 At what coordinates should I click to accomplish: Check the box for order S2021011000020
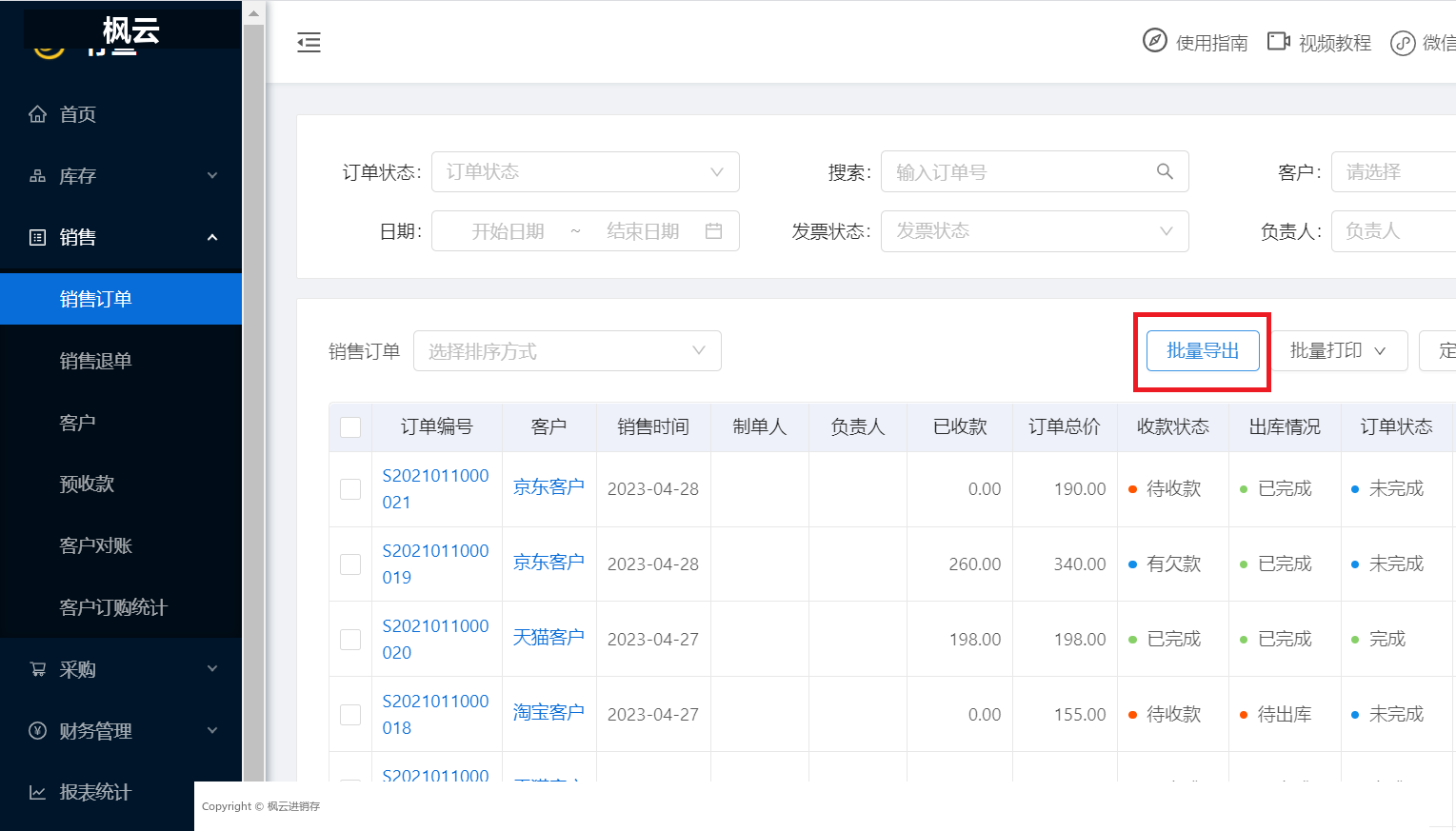pyautogui.click(x=350, y=640)
